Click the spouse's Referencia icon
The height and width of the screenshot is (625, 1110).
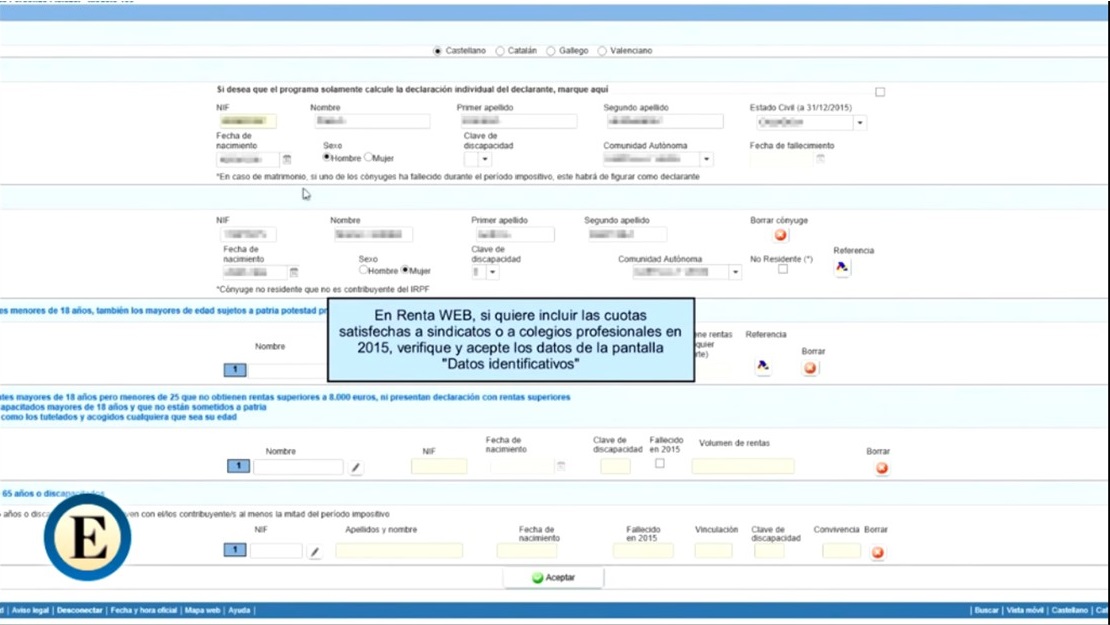click(842, 268)
